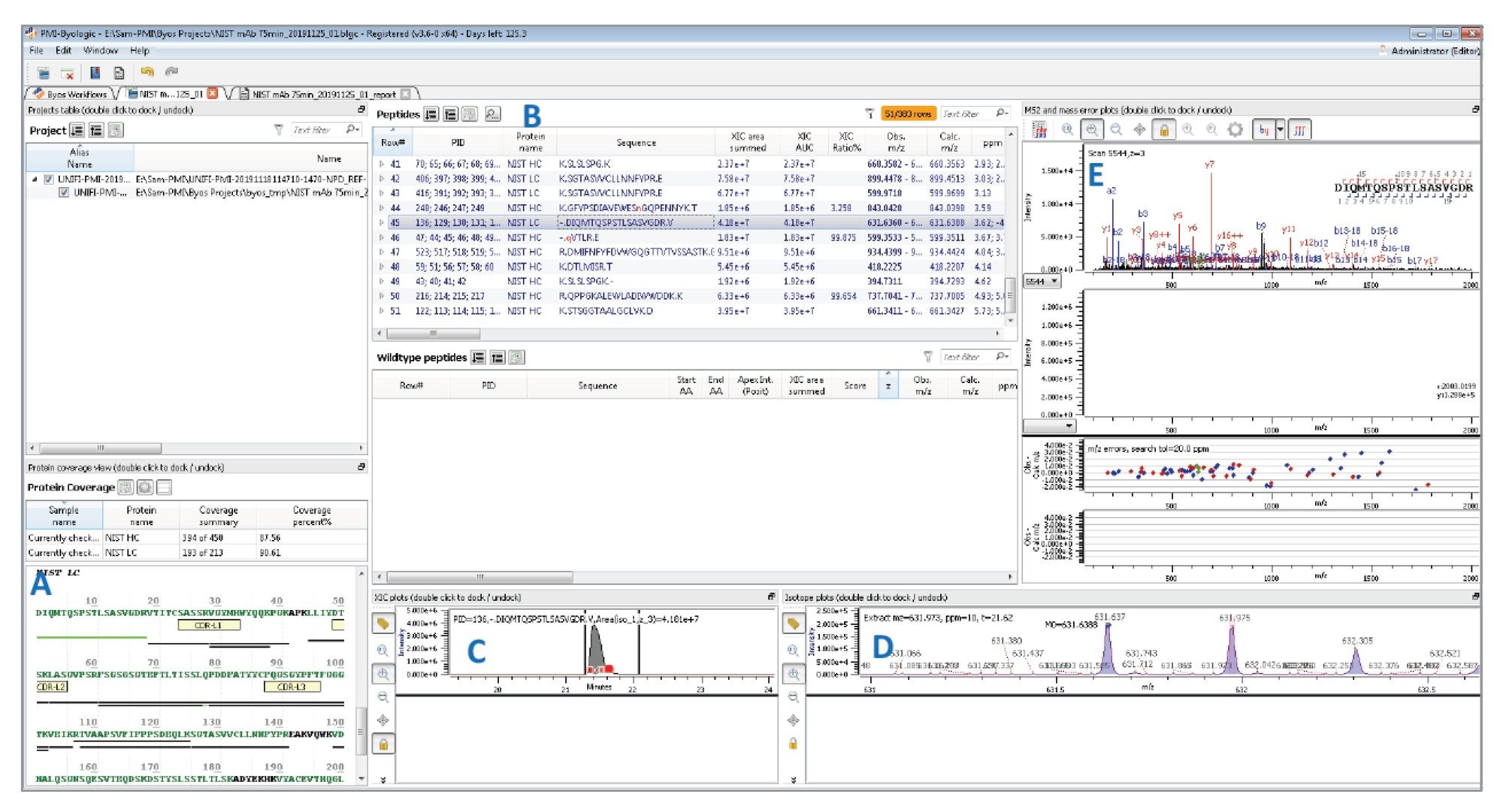Expand peptide row 44
This screenshot has height=812, width=1503.
click(381, 208)
